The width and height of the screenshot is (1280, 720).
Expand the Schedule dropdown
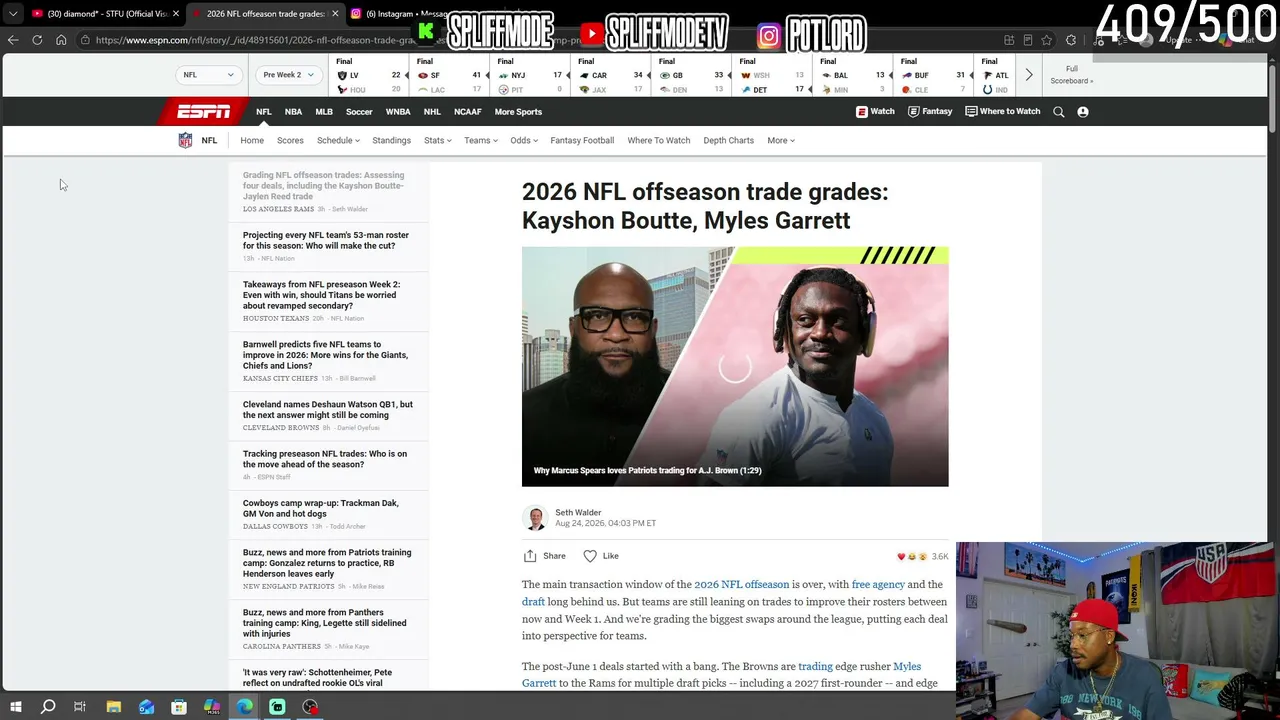tap(338, 140)
